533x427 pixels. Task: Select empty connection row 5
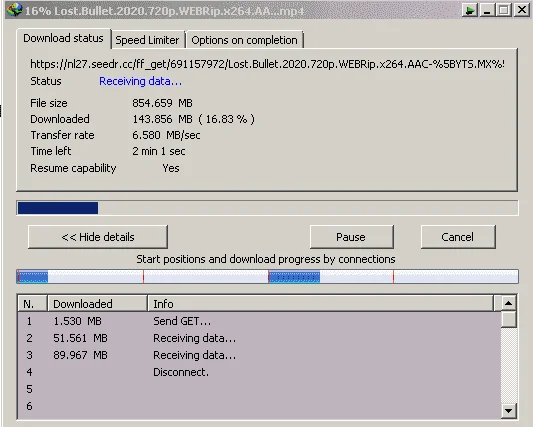coord(259,389)
